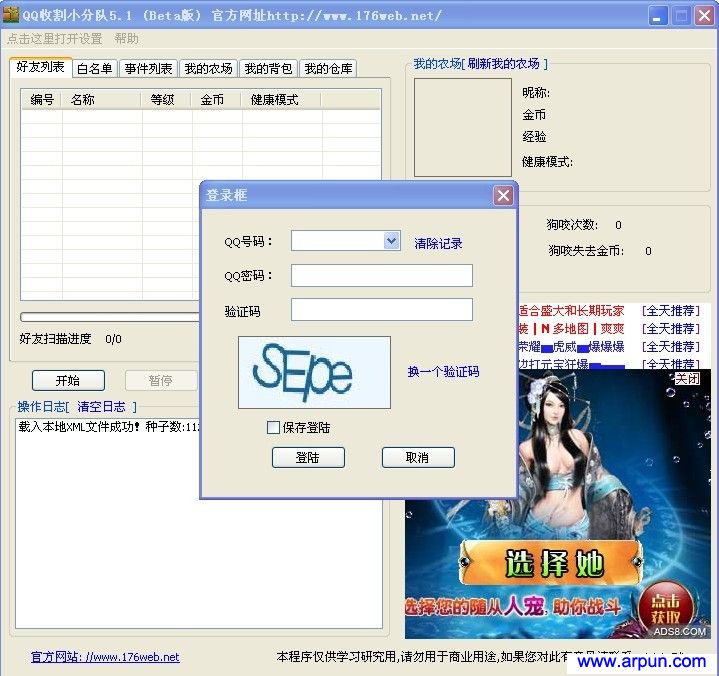Switch to the 白名单 tab
719x676 pixels.
pyautogui.click(x=95, y=69)
